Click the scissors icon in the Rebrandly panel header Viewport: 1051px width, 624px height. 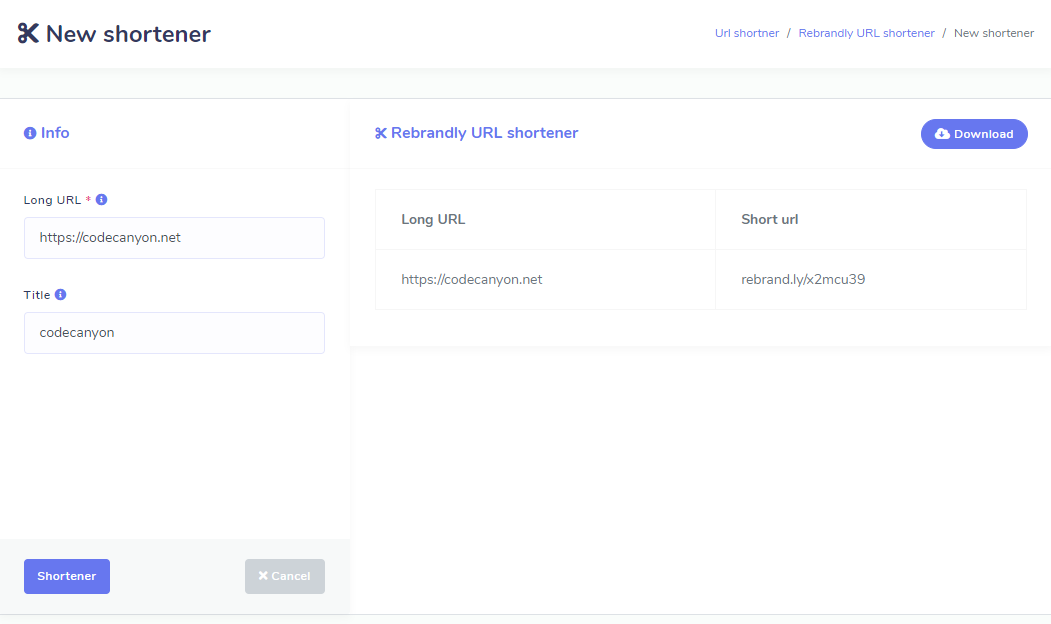[381, 134]
